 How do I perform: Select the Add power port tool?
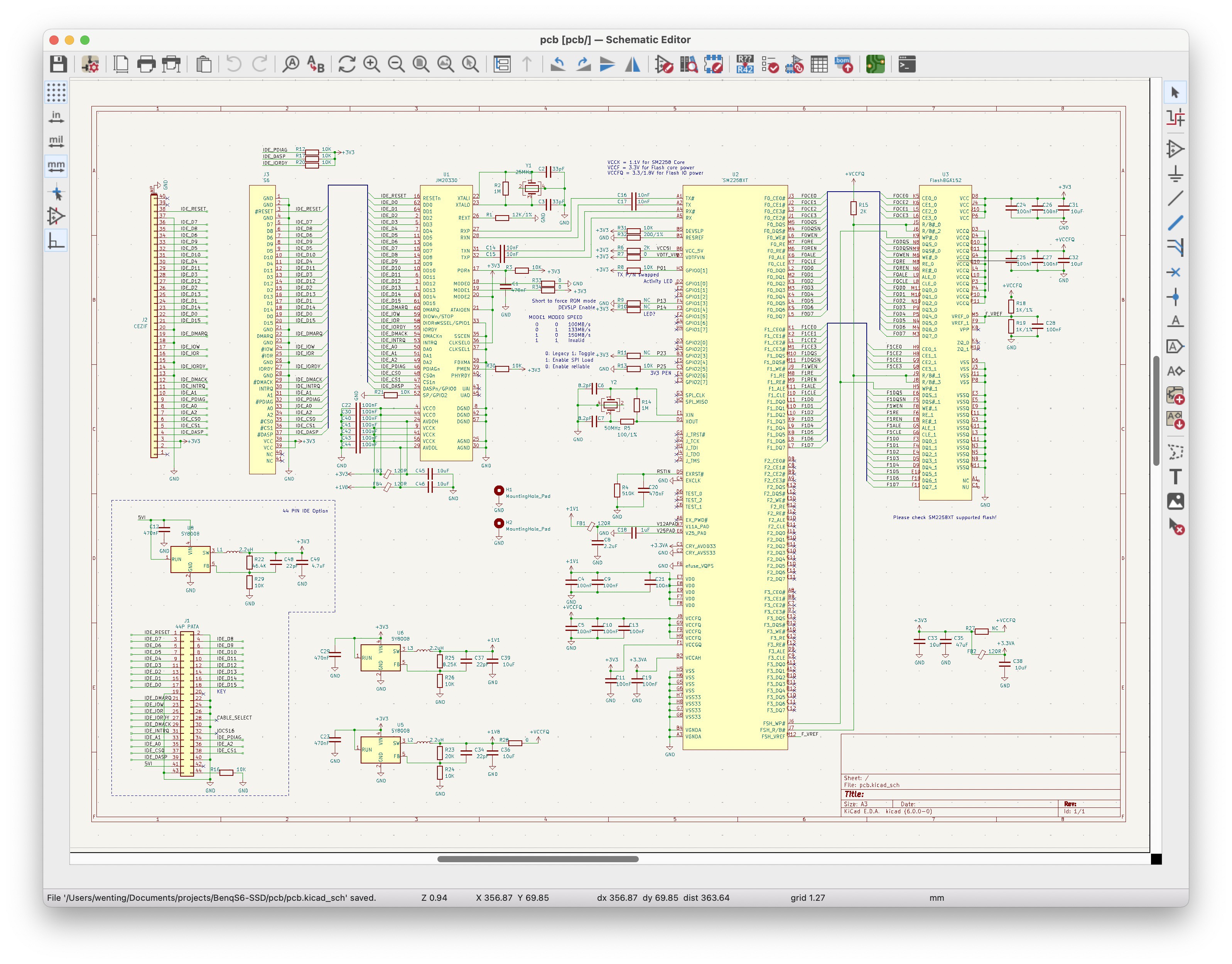click(x=1175, y=174)
